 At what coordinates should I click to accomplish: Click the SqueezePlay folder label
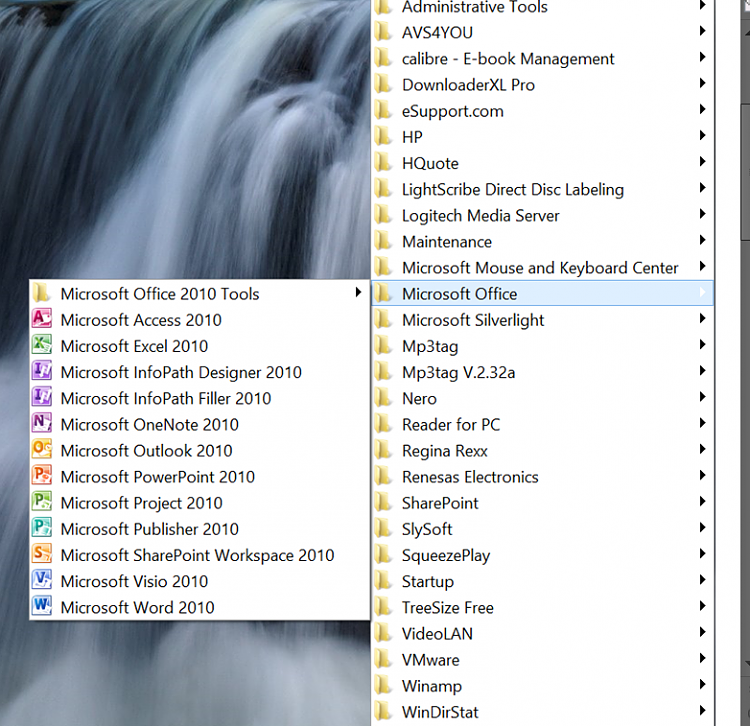coord(446,556)
